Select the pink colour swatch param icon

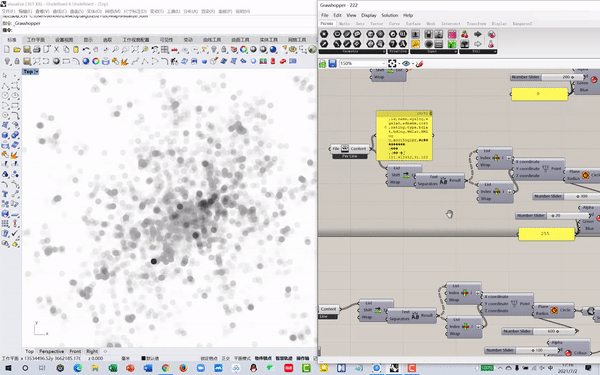452,34
